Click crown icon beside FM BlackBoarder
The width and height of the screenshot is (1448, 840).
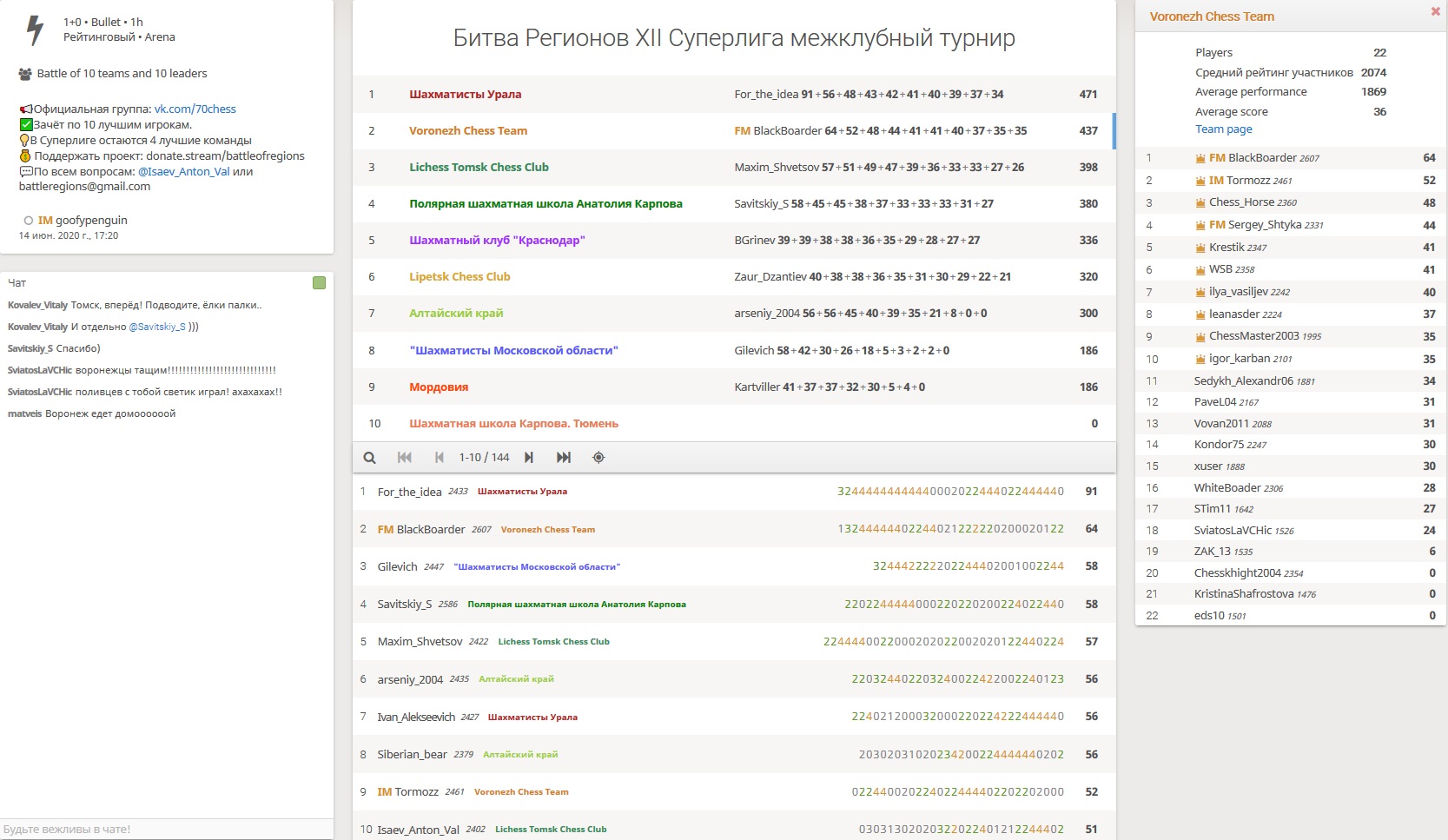[1200, 158]
